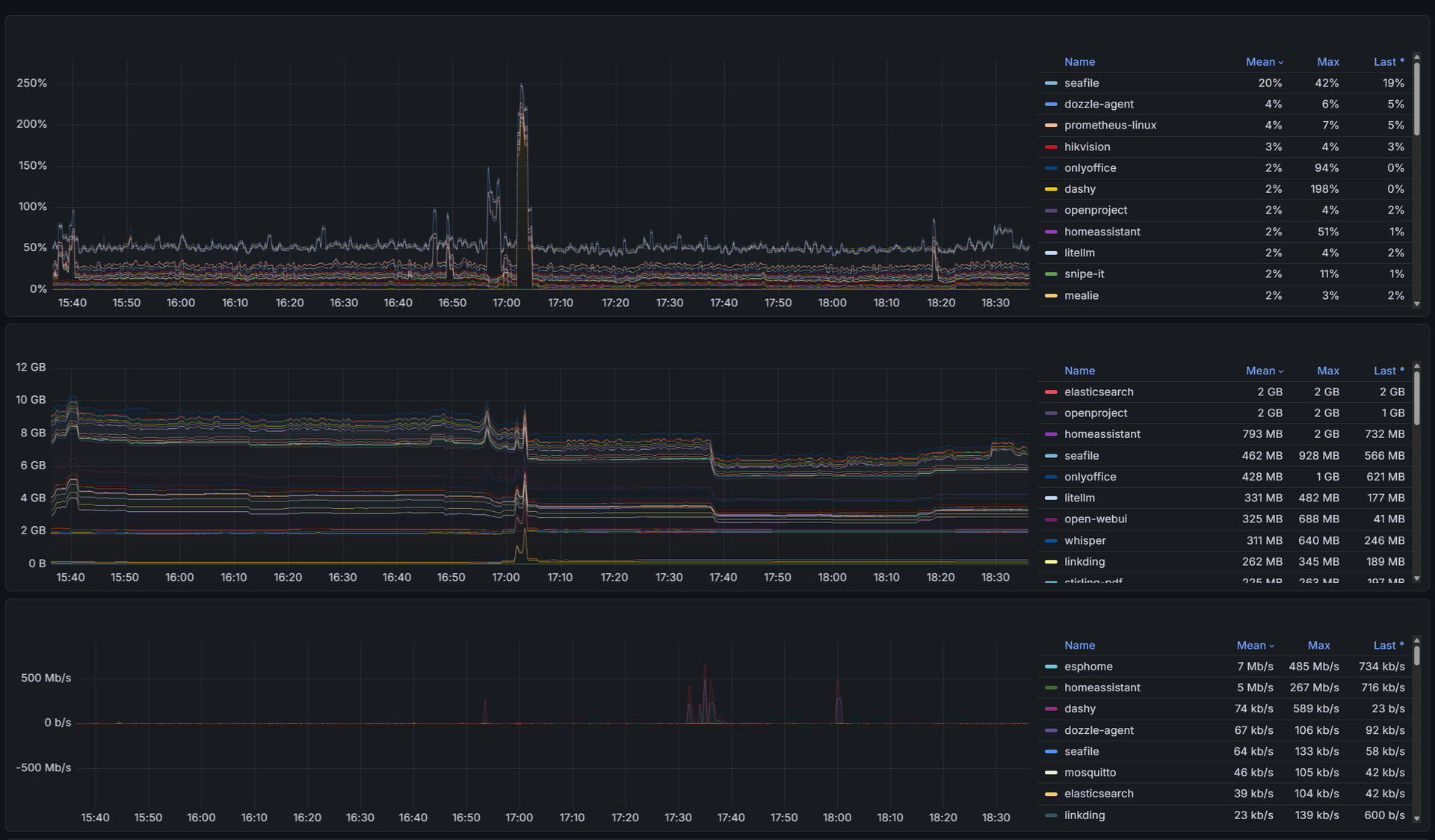The height and width of the screenshot is (840, 1435).
Task: Toggle visibility of the hikvision series
Action: 1087,147
